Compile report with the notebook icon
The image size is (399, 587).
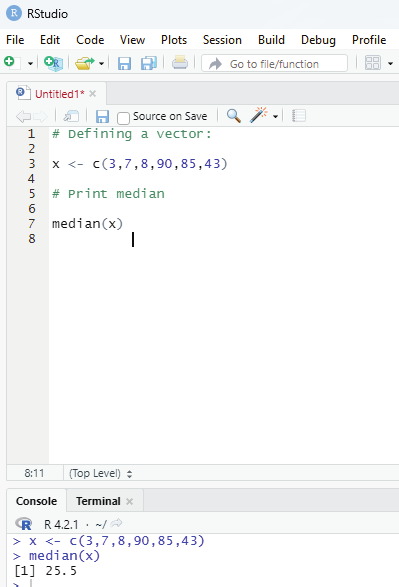point(299,116)
